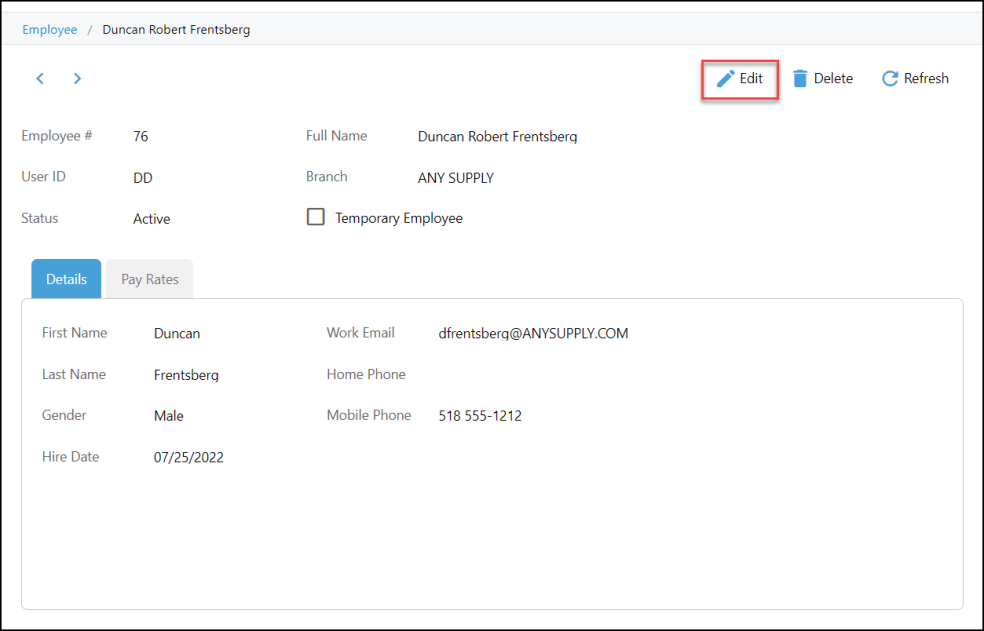Click the work email dfrentsberg@ANYSUPPLY.COM
The width and height of the screenshot is (984, 631).
click(533, 333)
